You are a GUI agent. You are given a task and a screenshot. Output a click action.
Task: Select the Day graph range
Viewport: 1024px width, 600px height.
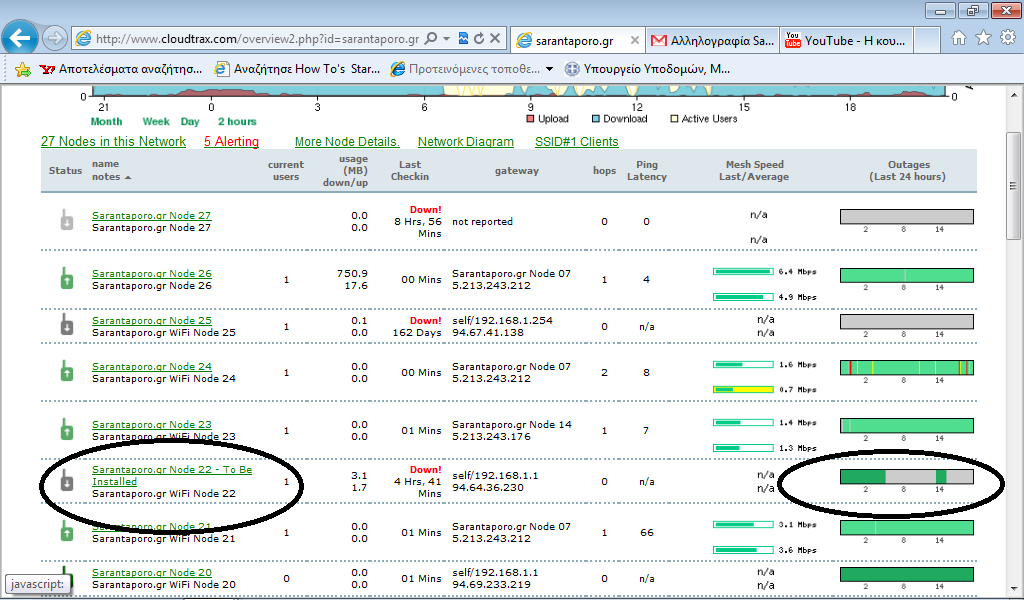pos(190,121)
